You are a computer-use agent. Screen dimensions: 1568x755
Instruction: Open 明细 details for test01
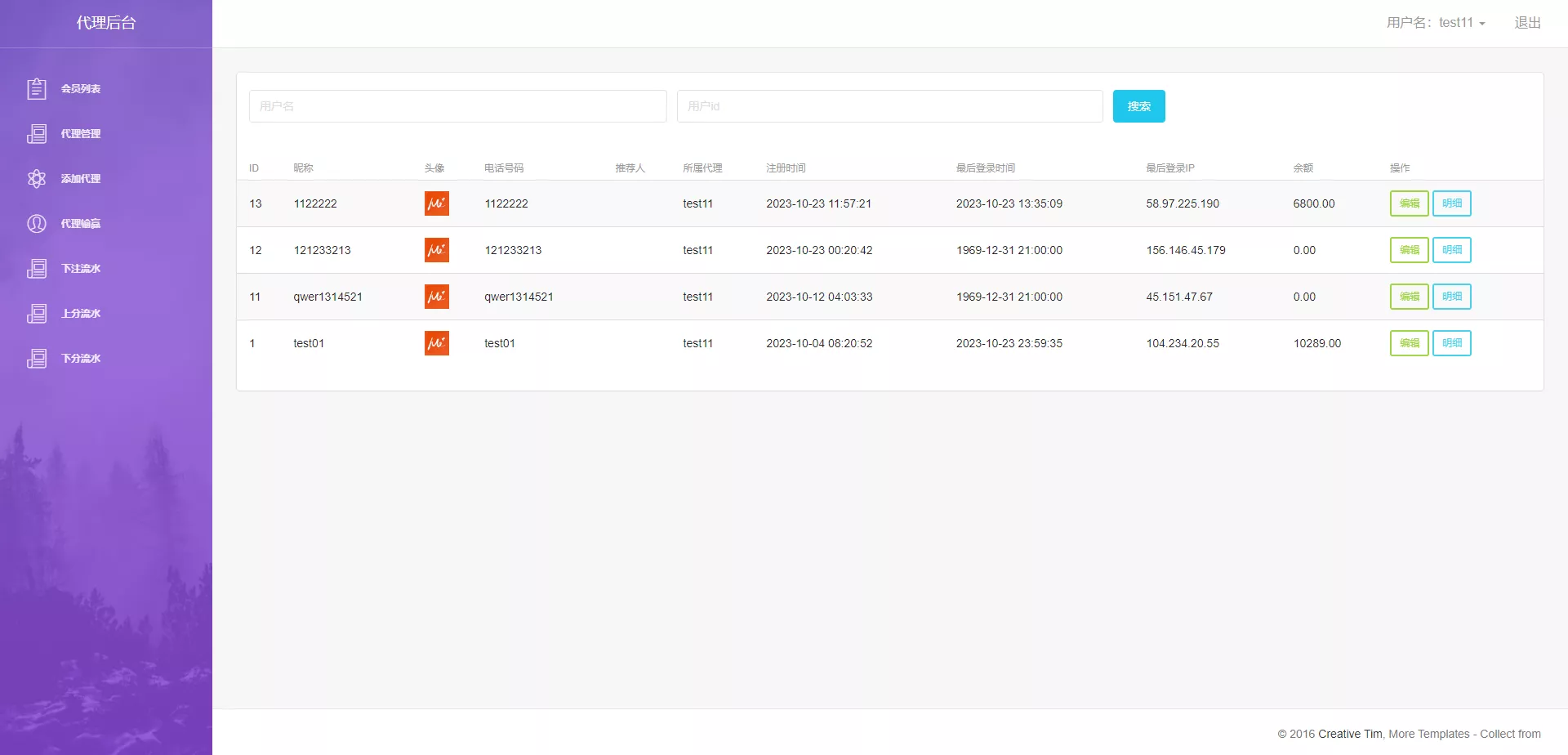pyautogui.click(x=1451, y=343)
